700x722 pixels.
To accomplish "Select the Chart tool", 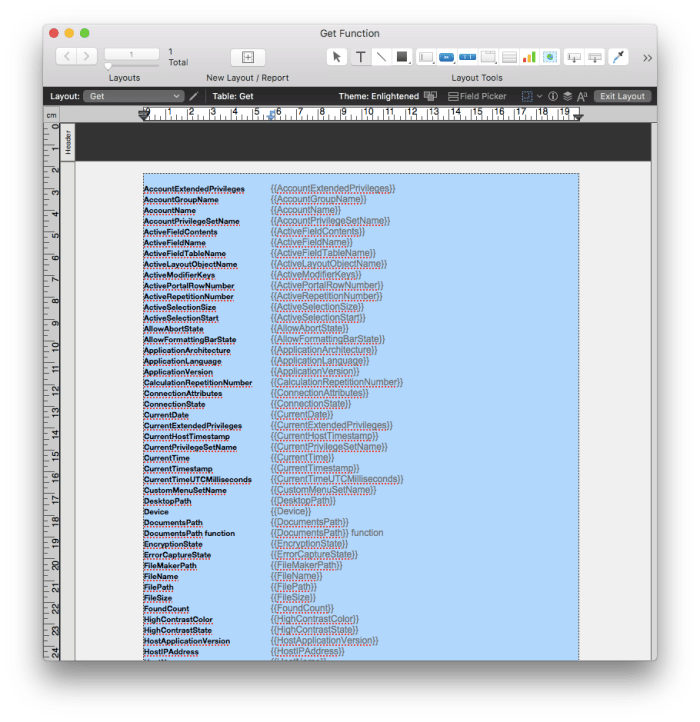I will click(x=529, y=57).
